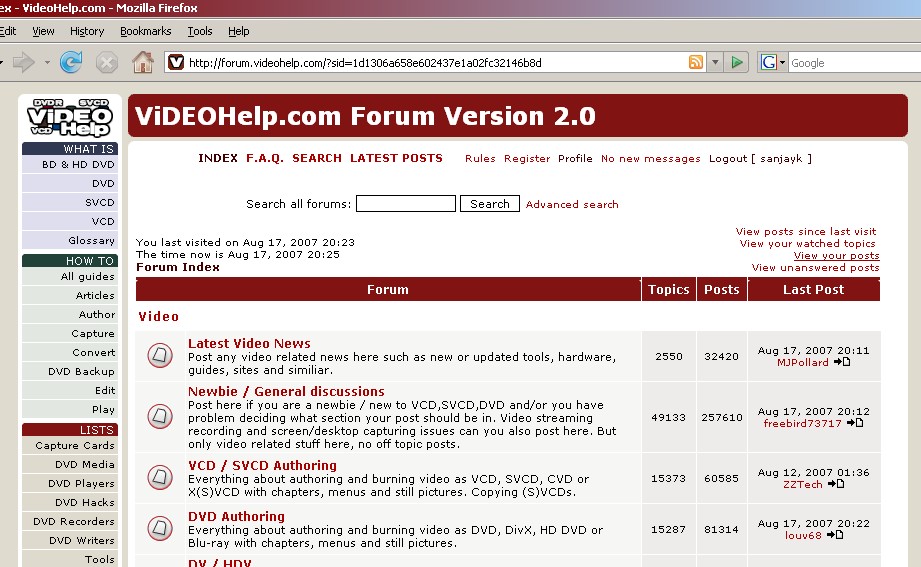Open the Advanced search link
921x567 pixels.
click(x=572, y=204)
